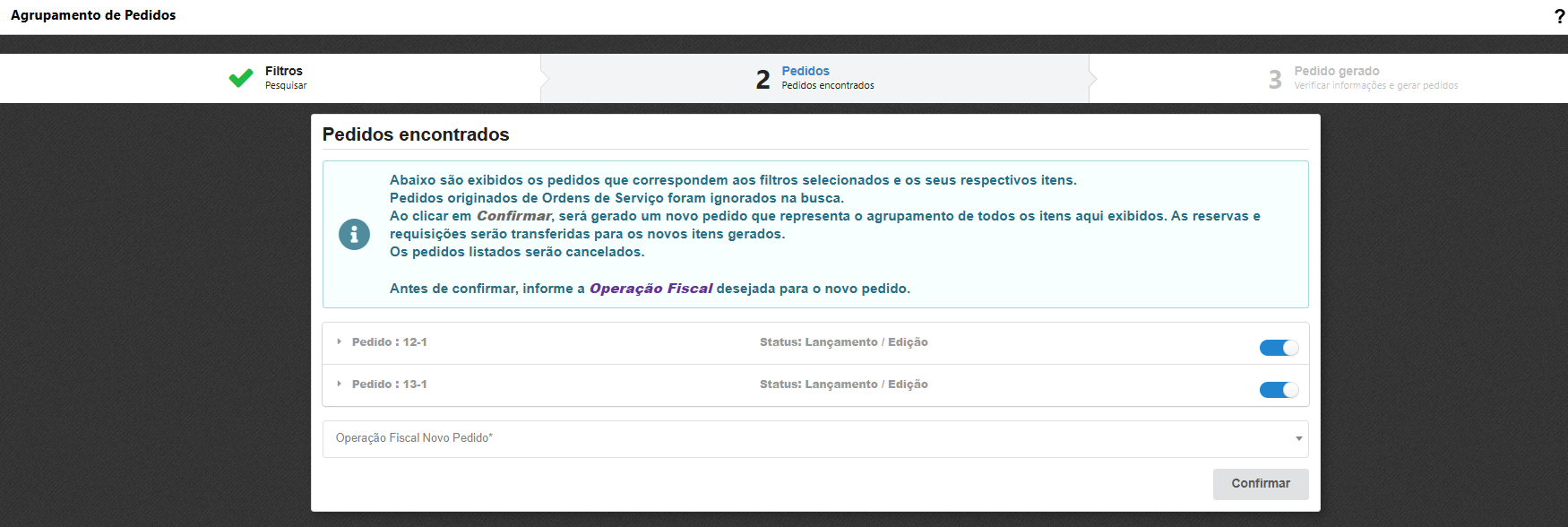Open the Operação Fiscal dropdown arrow
The height and width of the screenshot is (527, 1568).
pos(1298,439)
